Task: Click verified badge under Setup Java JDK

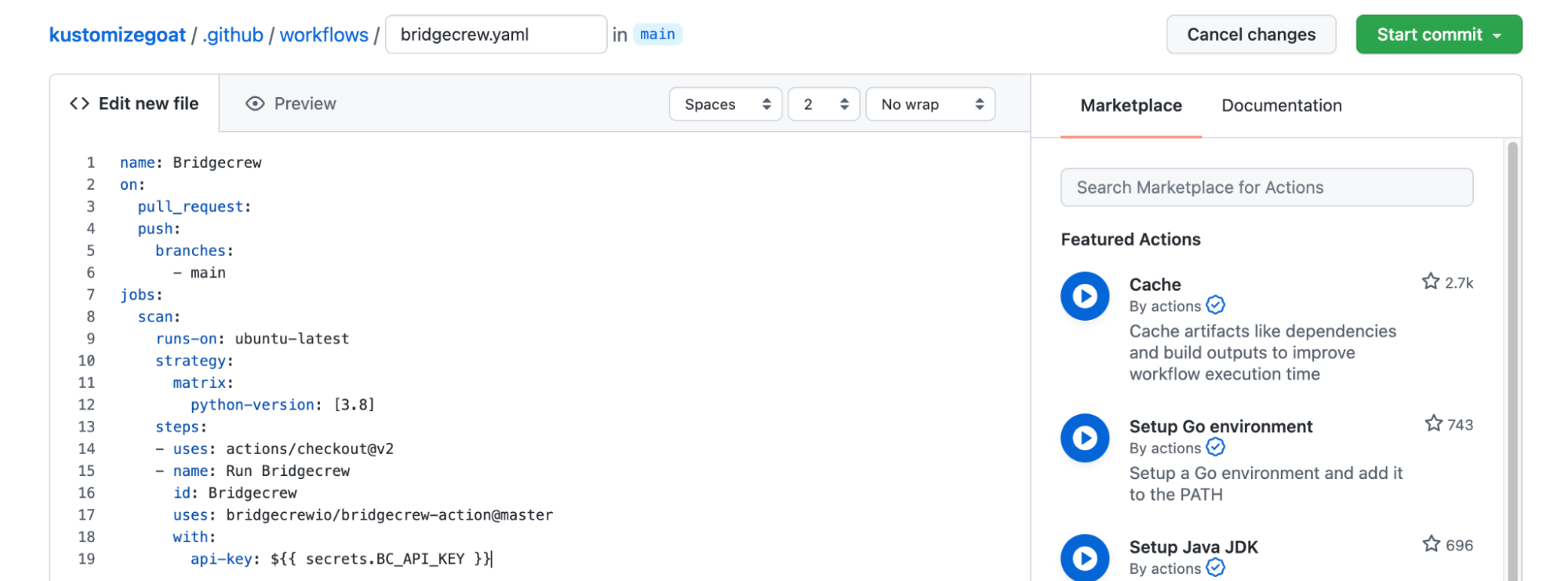Action: 1216,568
